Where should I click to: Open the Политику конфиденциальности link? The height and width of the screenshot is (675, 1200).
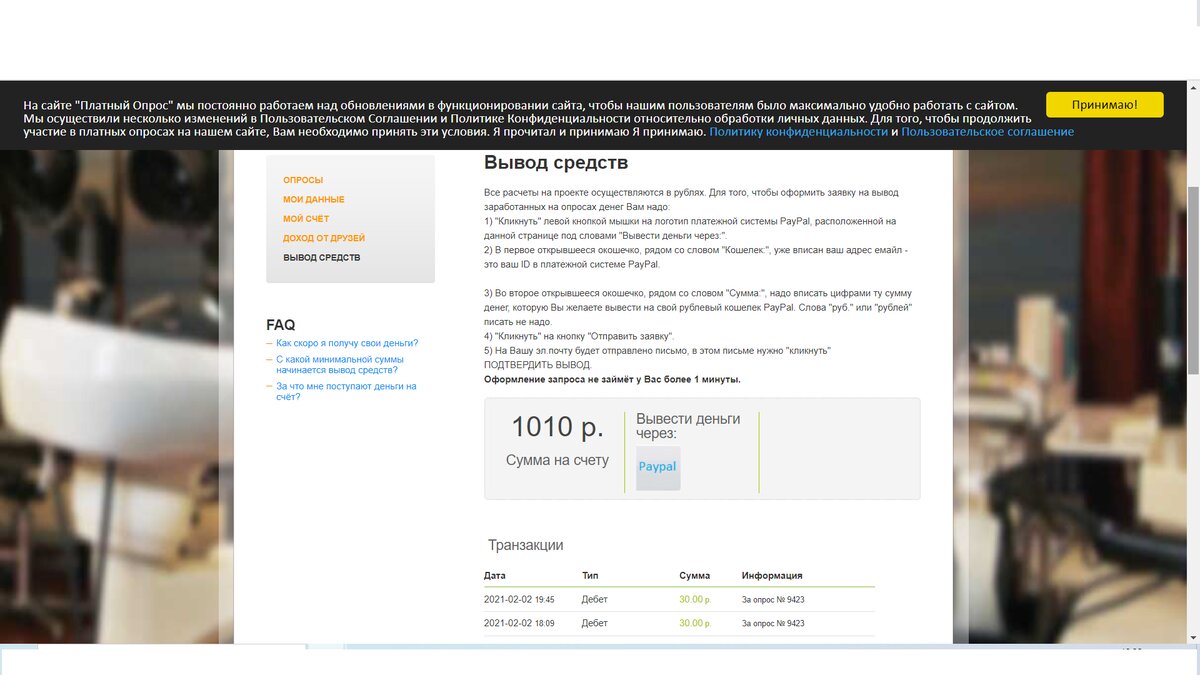799,132
